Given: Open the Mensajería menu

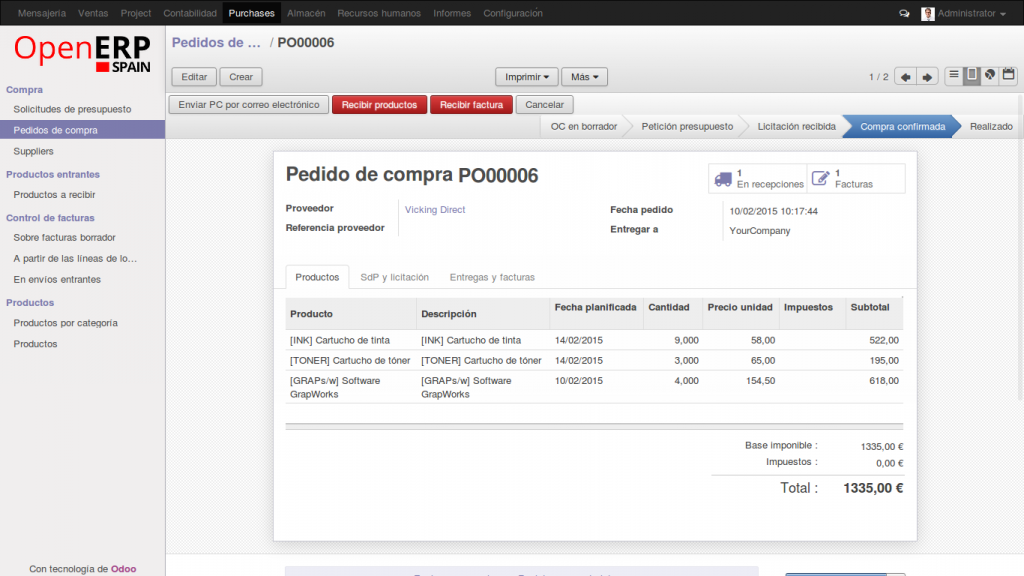Looking at the screenshot, I should (42, 13).
